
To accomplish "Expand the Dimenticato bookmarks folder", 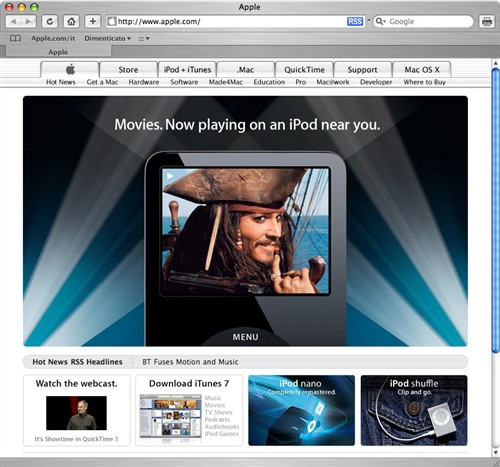I will tap(107, 38).
